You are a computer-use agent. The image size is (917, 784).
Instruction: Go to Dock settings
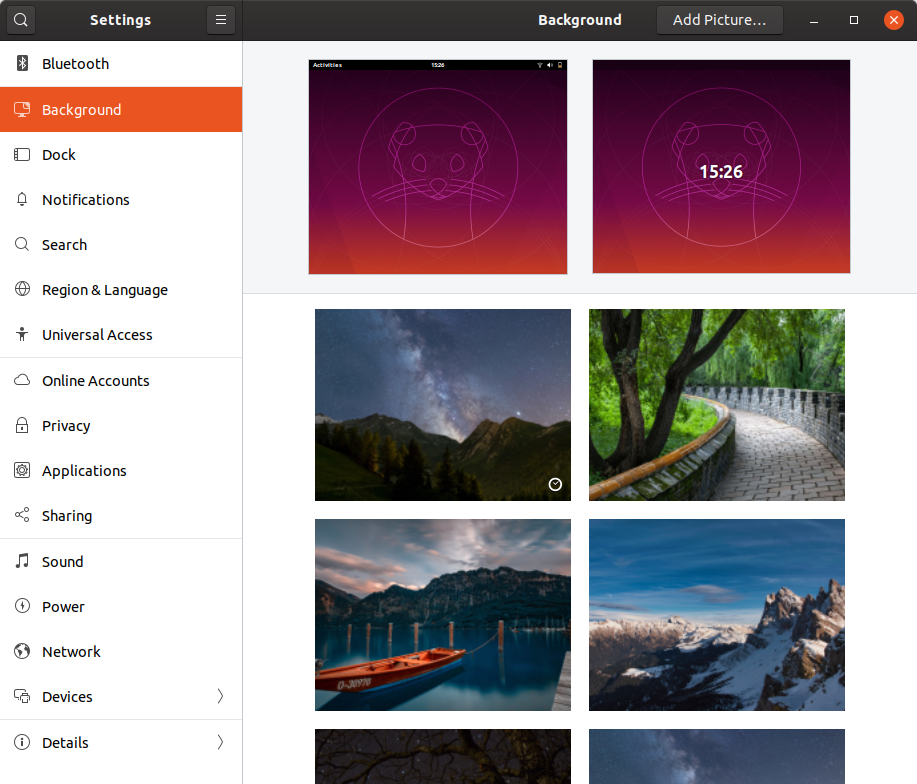(121, 154)
